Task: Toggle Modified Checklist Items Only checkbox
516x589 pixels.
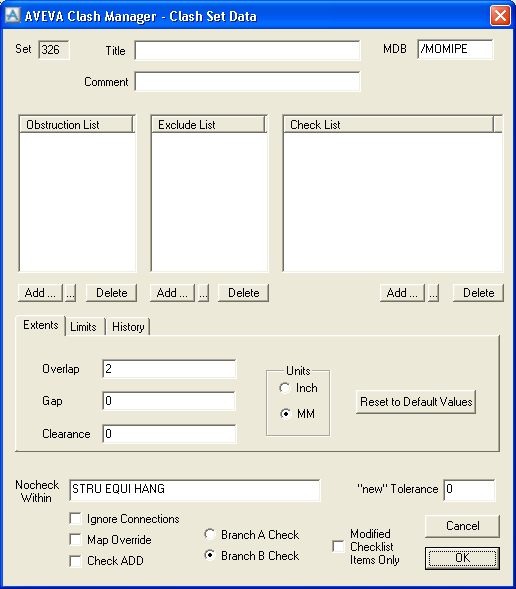Action: point(338,547)
